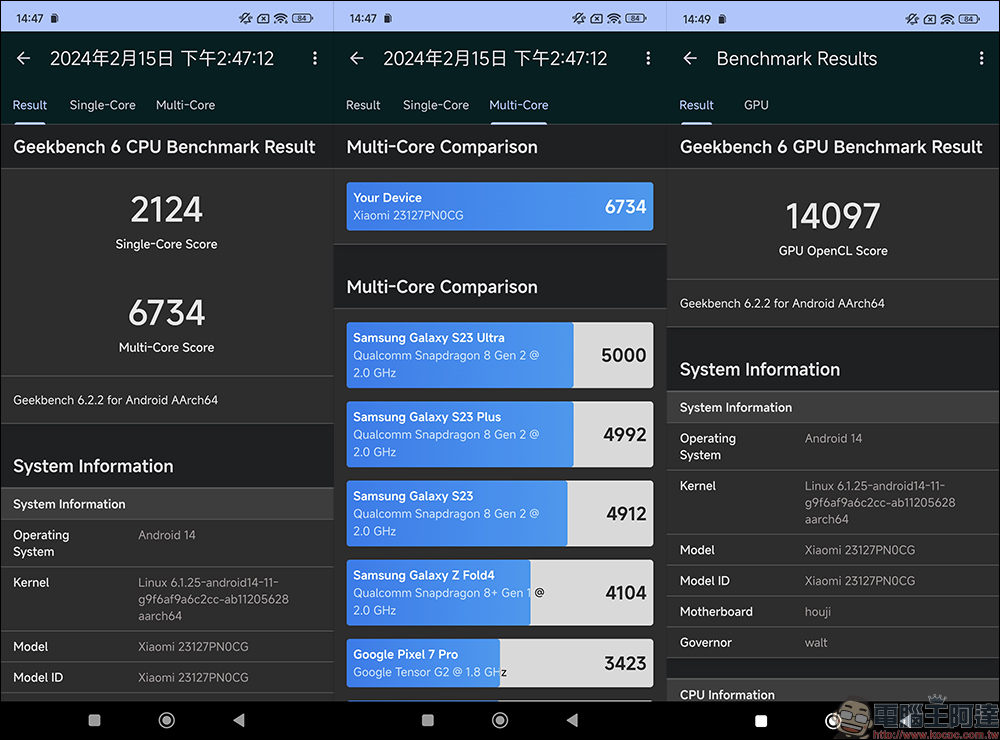The image size is (1000, 740).
Task: Tap back arrow in left CPU result screen
Action: (24, 59)
